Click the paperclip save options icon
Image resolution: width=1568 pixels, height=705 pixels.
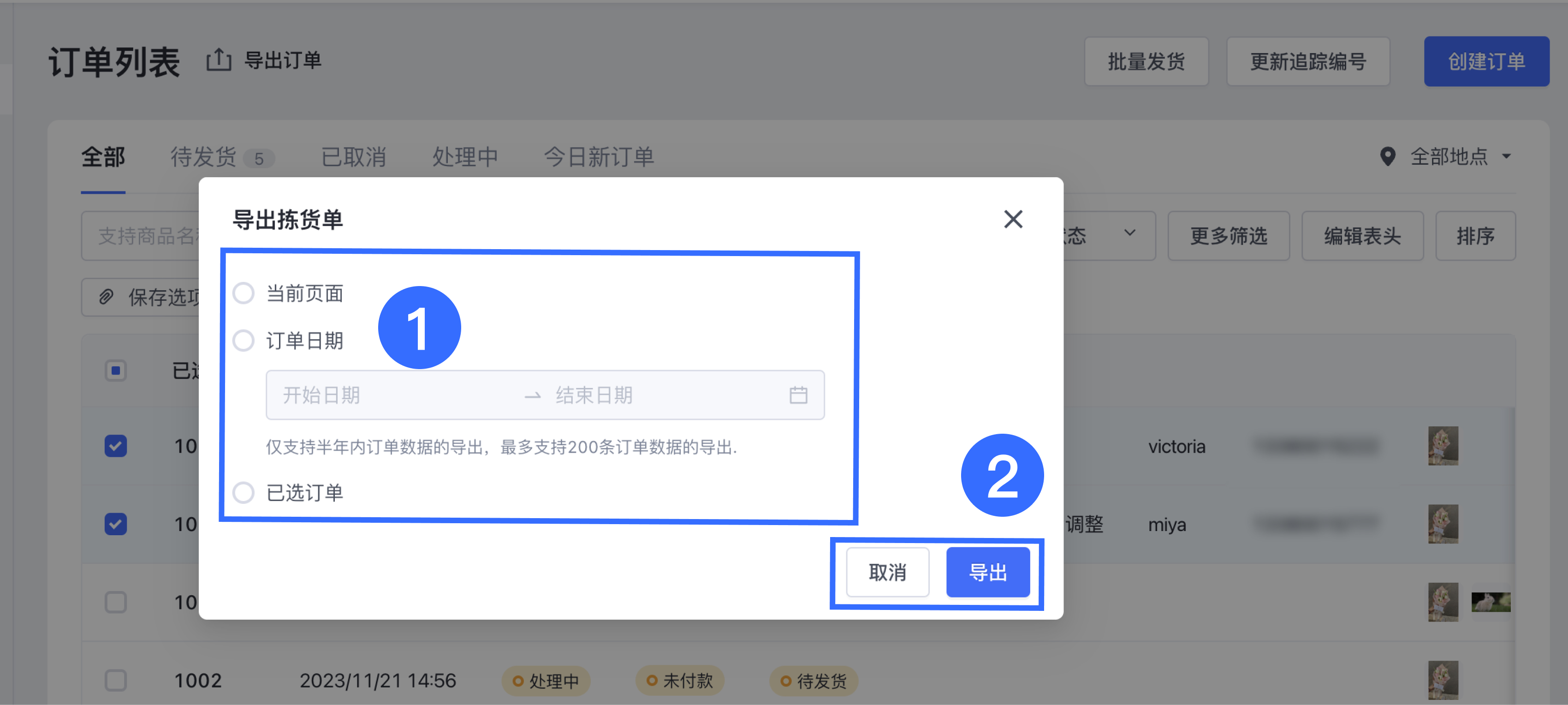(x=107, y=297)
